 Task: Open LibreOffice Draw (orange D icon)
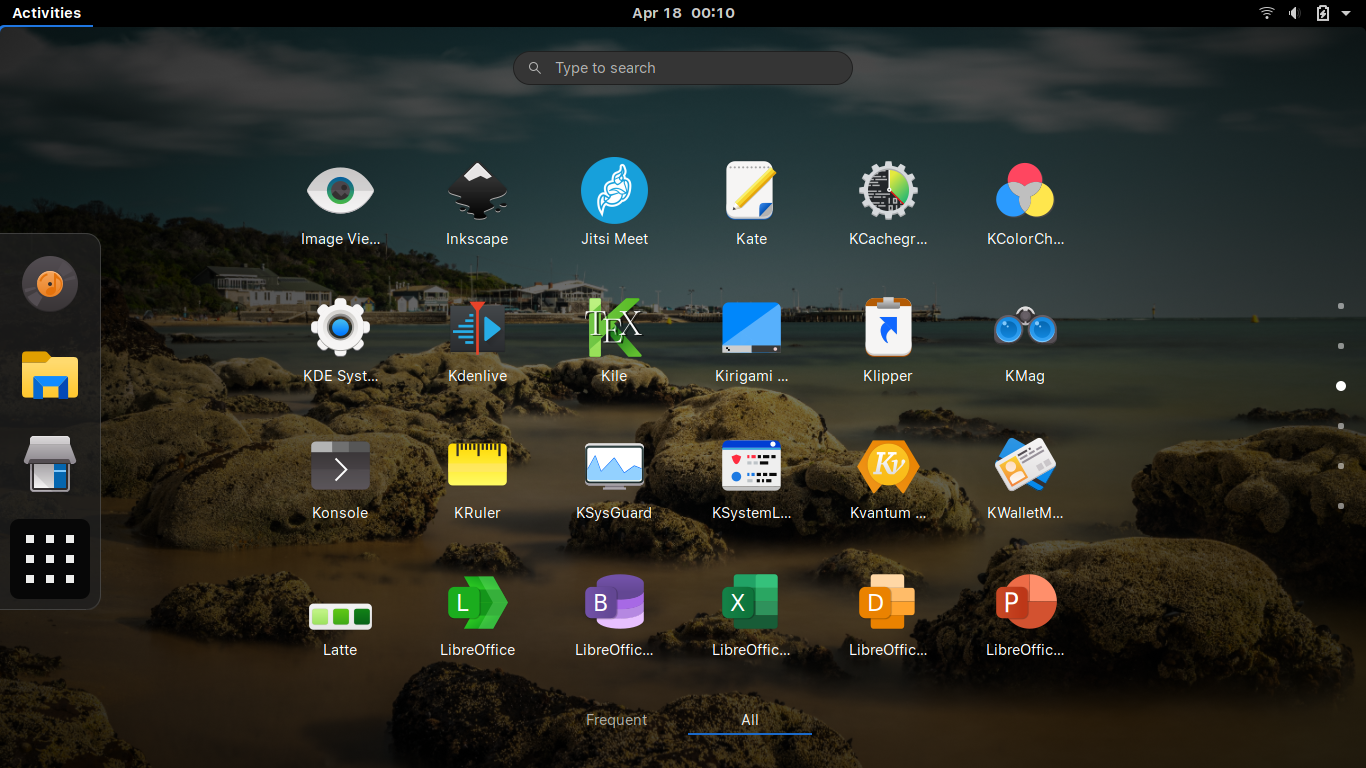pos(888,602)
